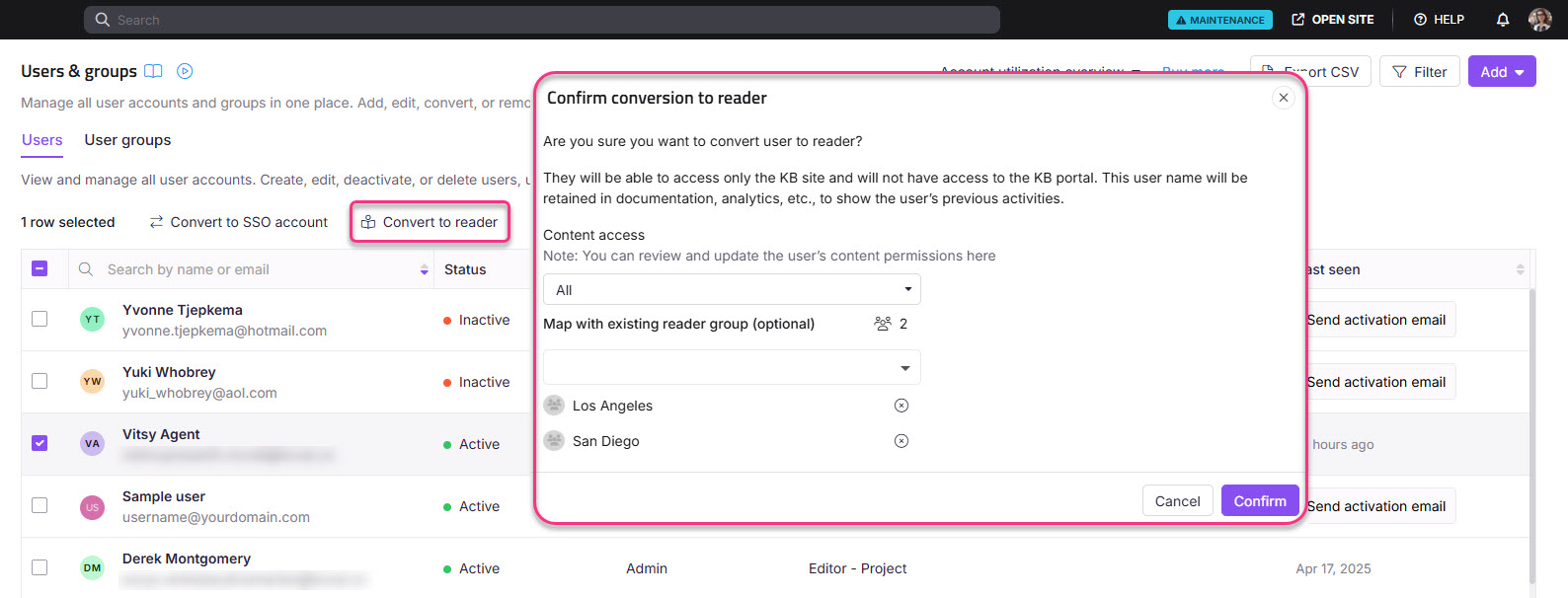Click the Vitsy Agent name
The width and height of the screenshot is (1568, 598).
(x=161, y=434)
